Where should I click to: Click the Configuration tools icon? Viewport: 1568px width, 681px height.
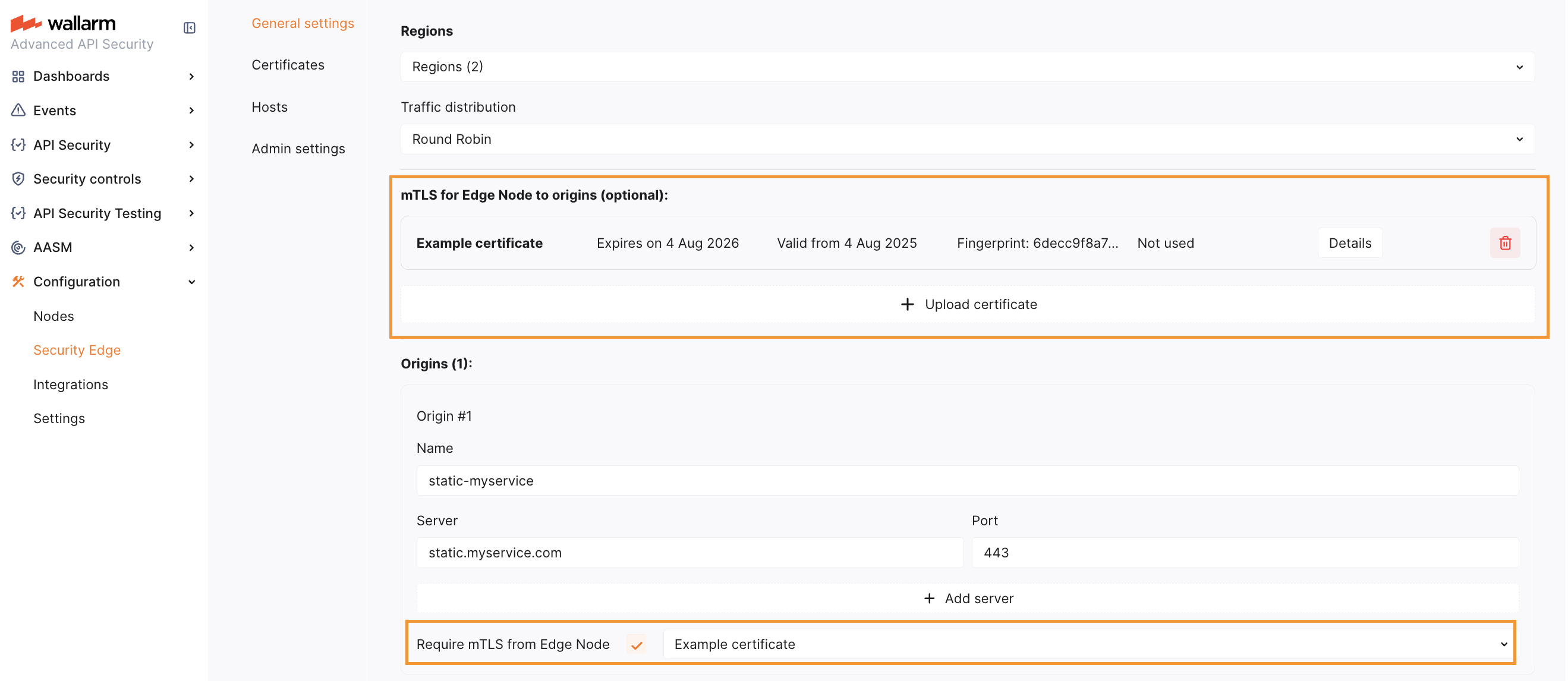[18, 281]
